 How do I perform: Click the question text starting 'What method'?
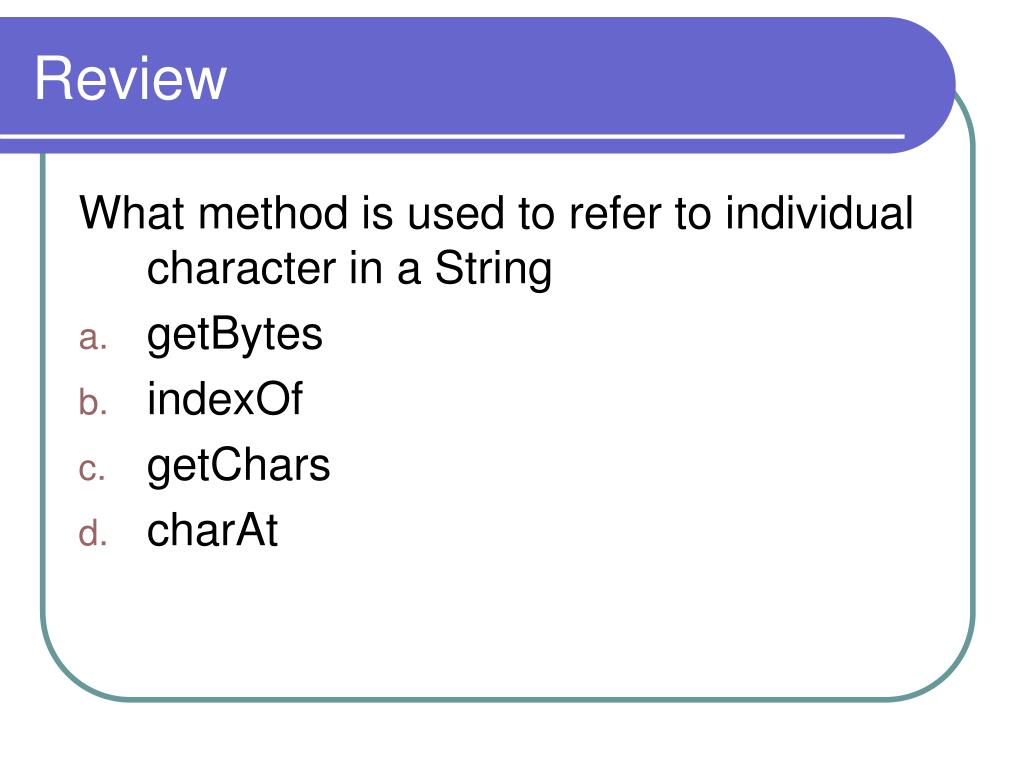[496, 240]
